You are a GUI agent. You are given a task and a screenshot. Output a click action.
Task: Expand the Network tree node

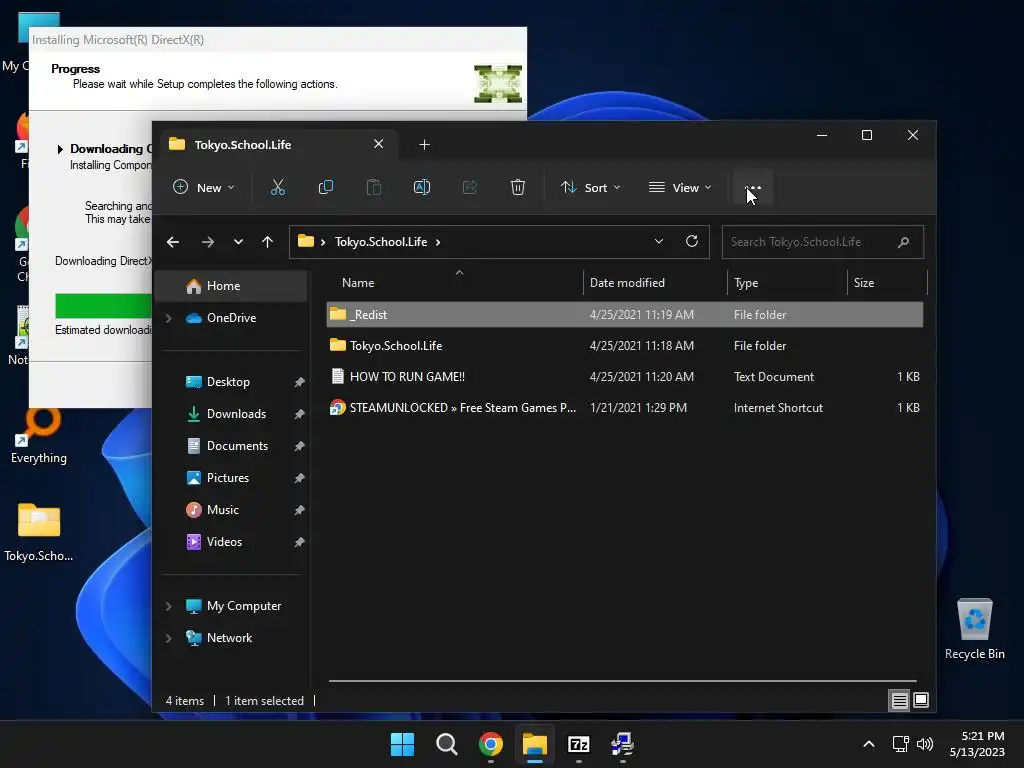168,638
